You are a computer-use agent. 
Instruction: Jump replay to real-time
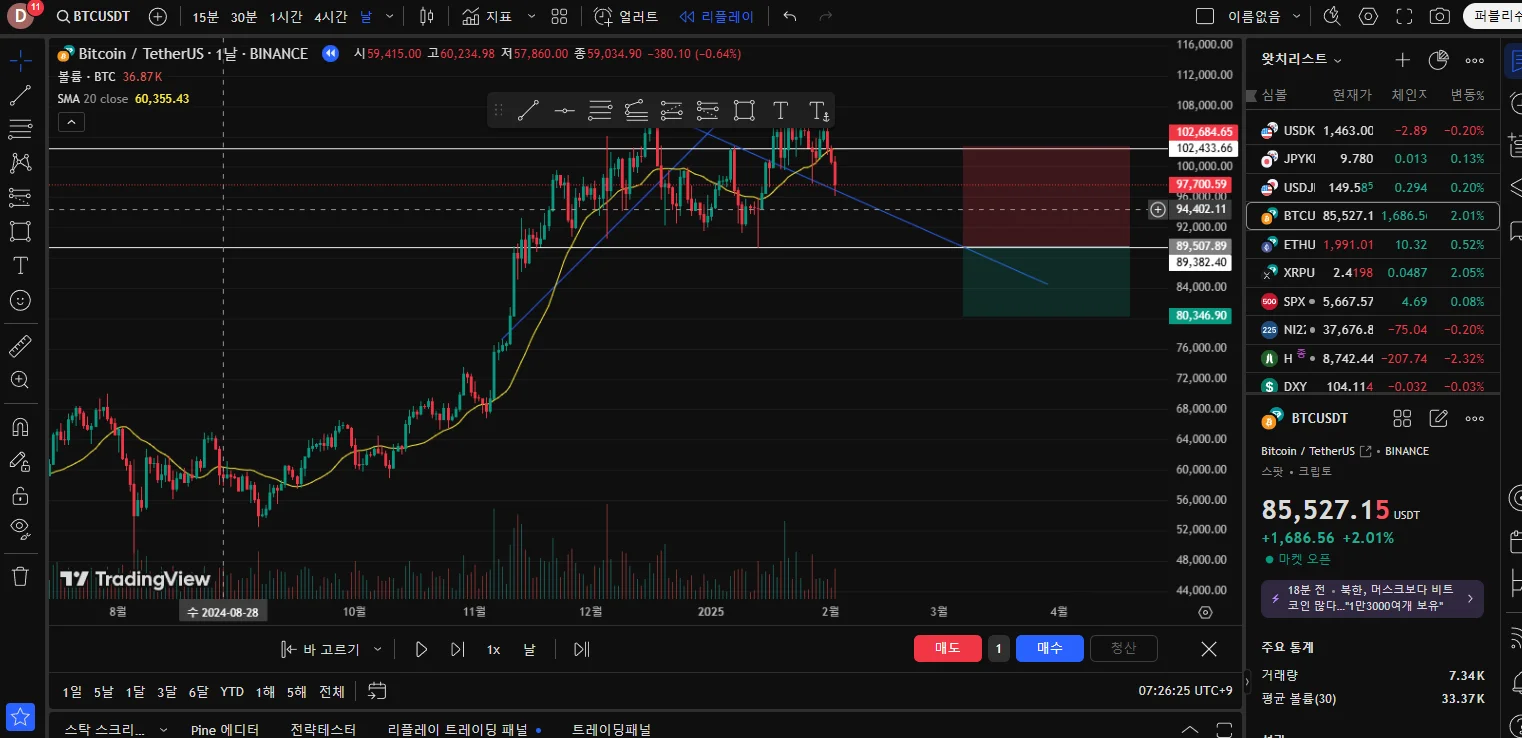581,649
